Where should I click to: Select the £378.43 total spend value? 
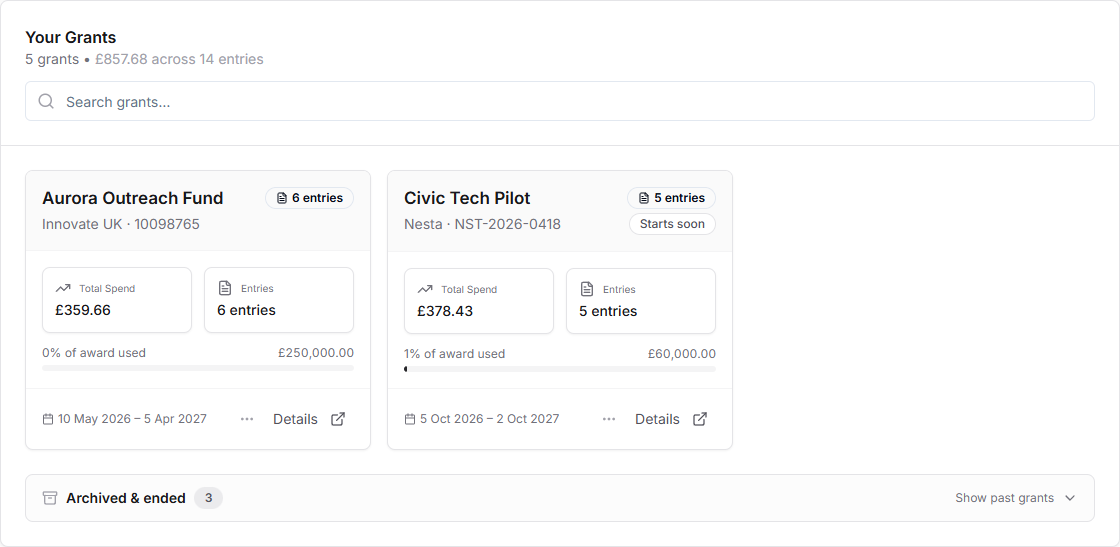pyautogui.click(x=445, y=311)
